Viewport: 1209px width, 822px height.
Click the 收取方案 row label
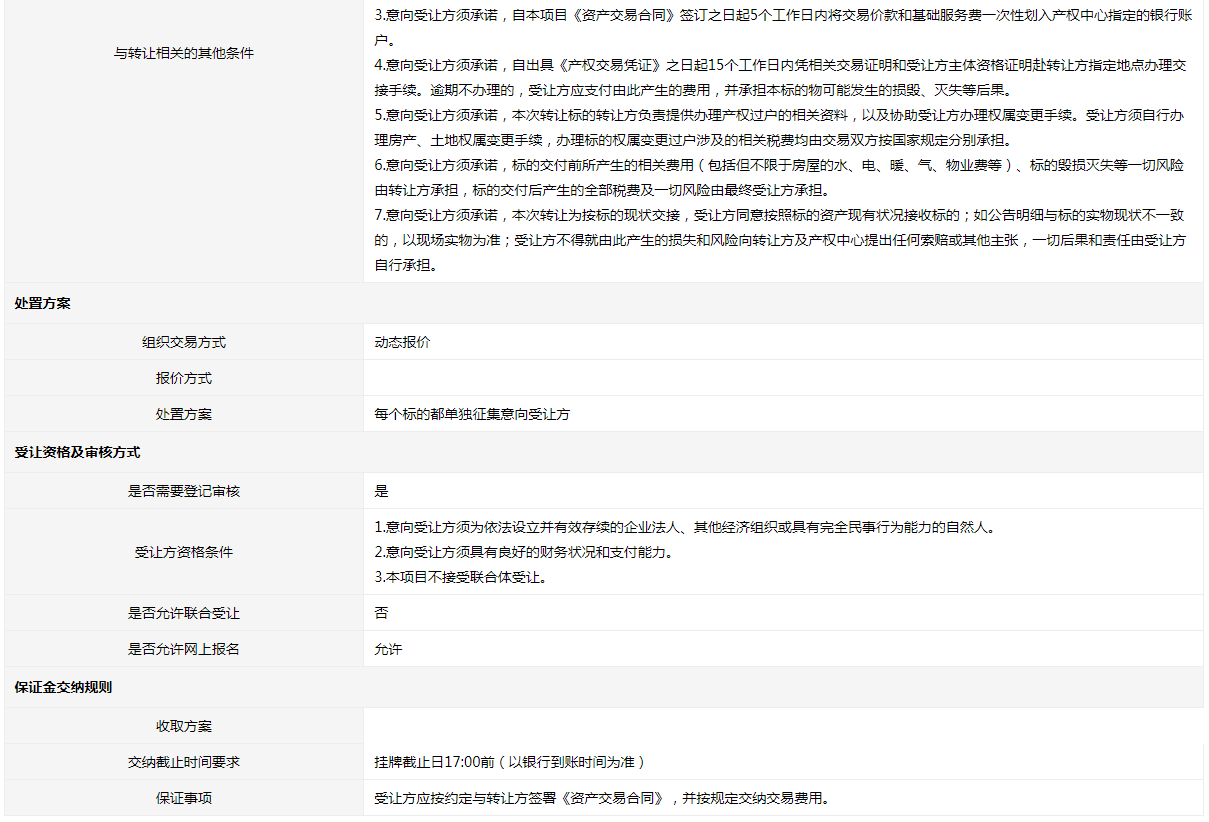point(183,726)
